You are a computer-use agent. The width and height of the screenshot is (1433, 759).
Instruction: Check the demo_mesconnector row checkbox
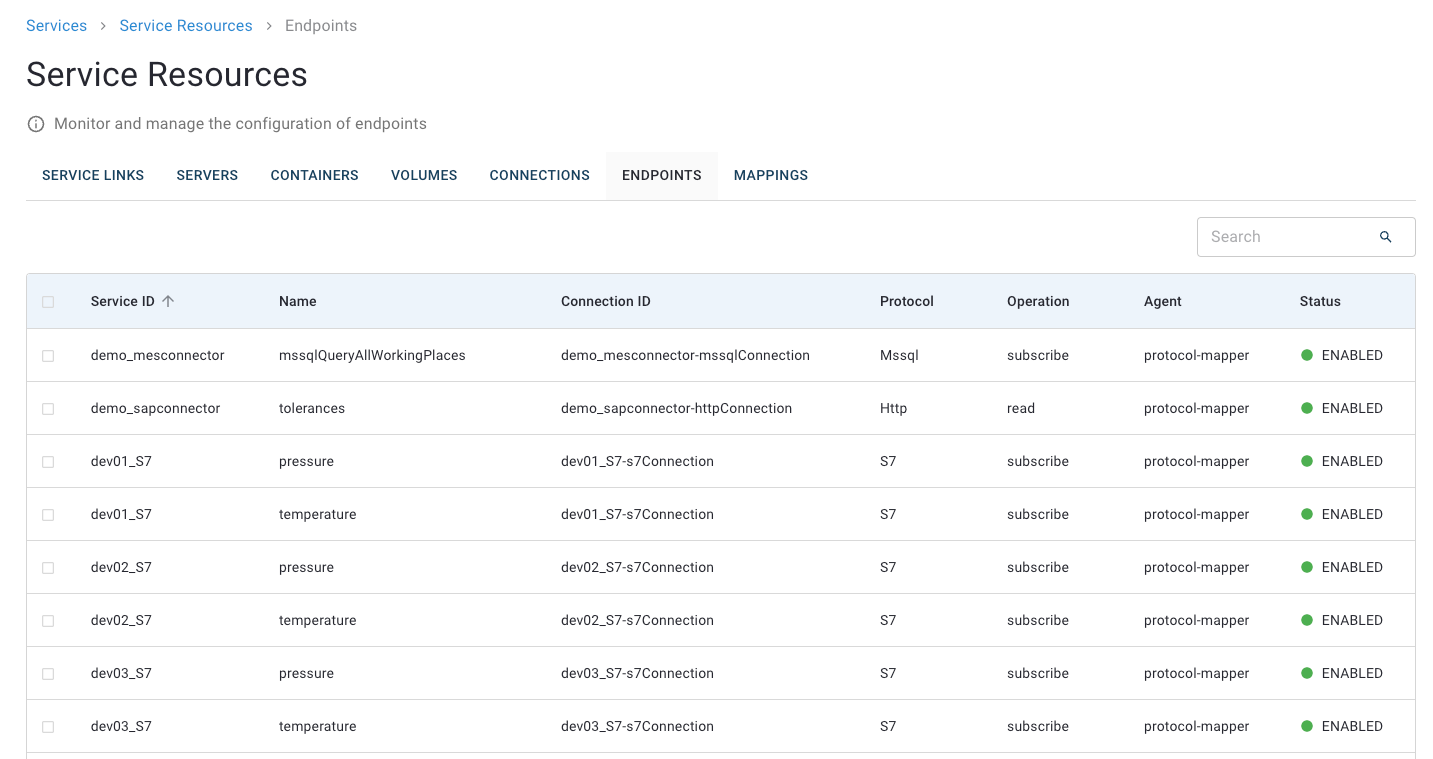(48, 356)
